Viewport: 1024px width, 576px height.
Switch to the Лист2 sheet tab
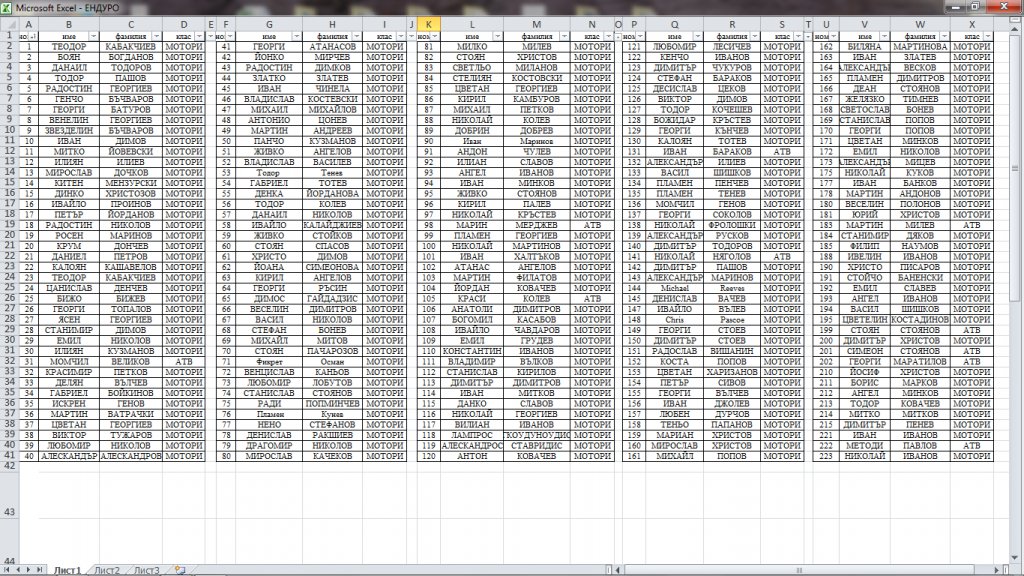107,570
